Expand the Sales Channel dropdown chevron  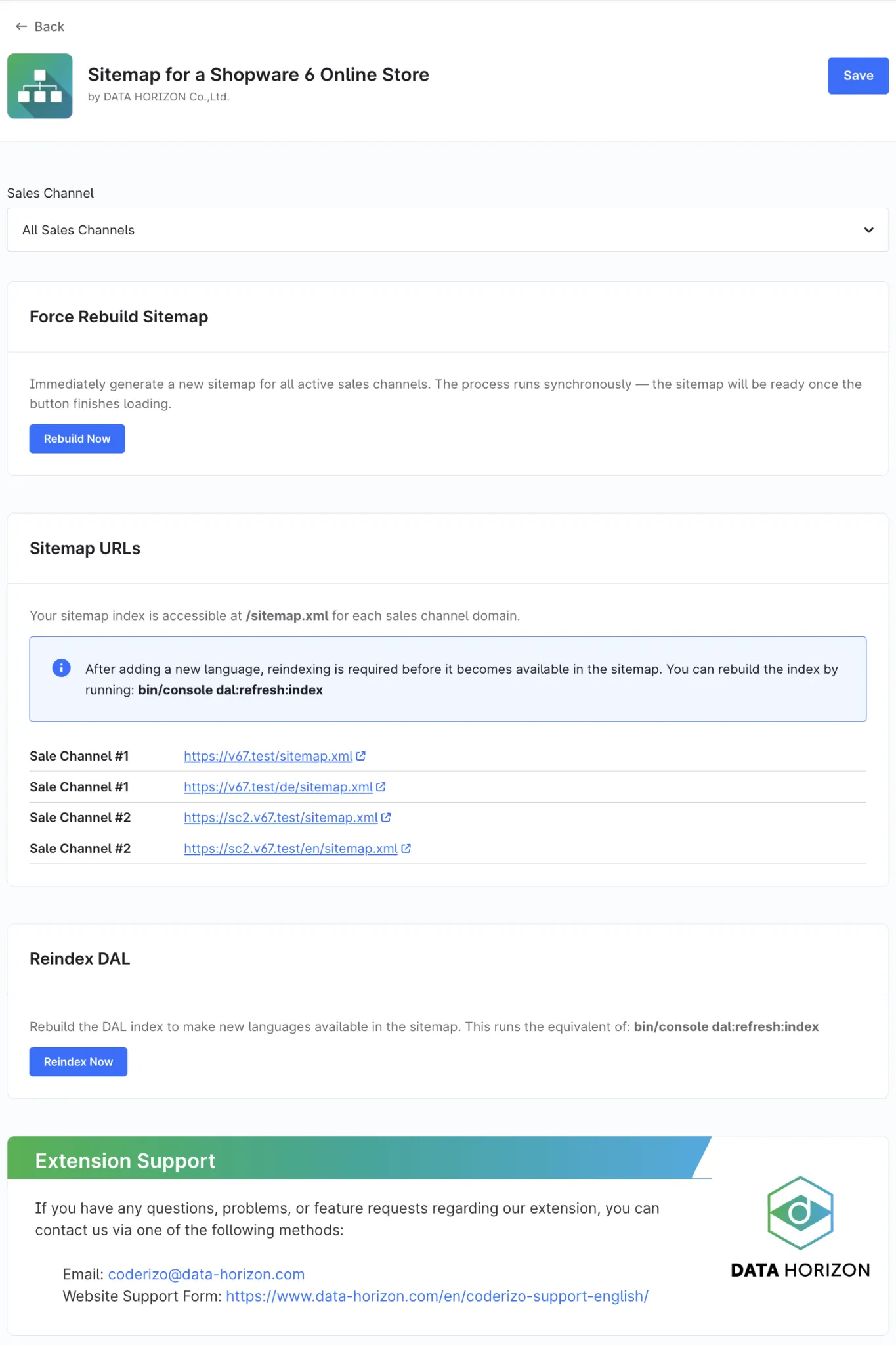click(868, 230)
